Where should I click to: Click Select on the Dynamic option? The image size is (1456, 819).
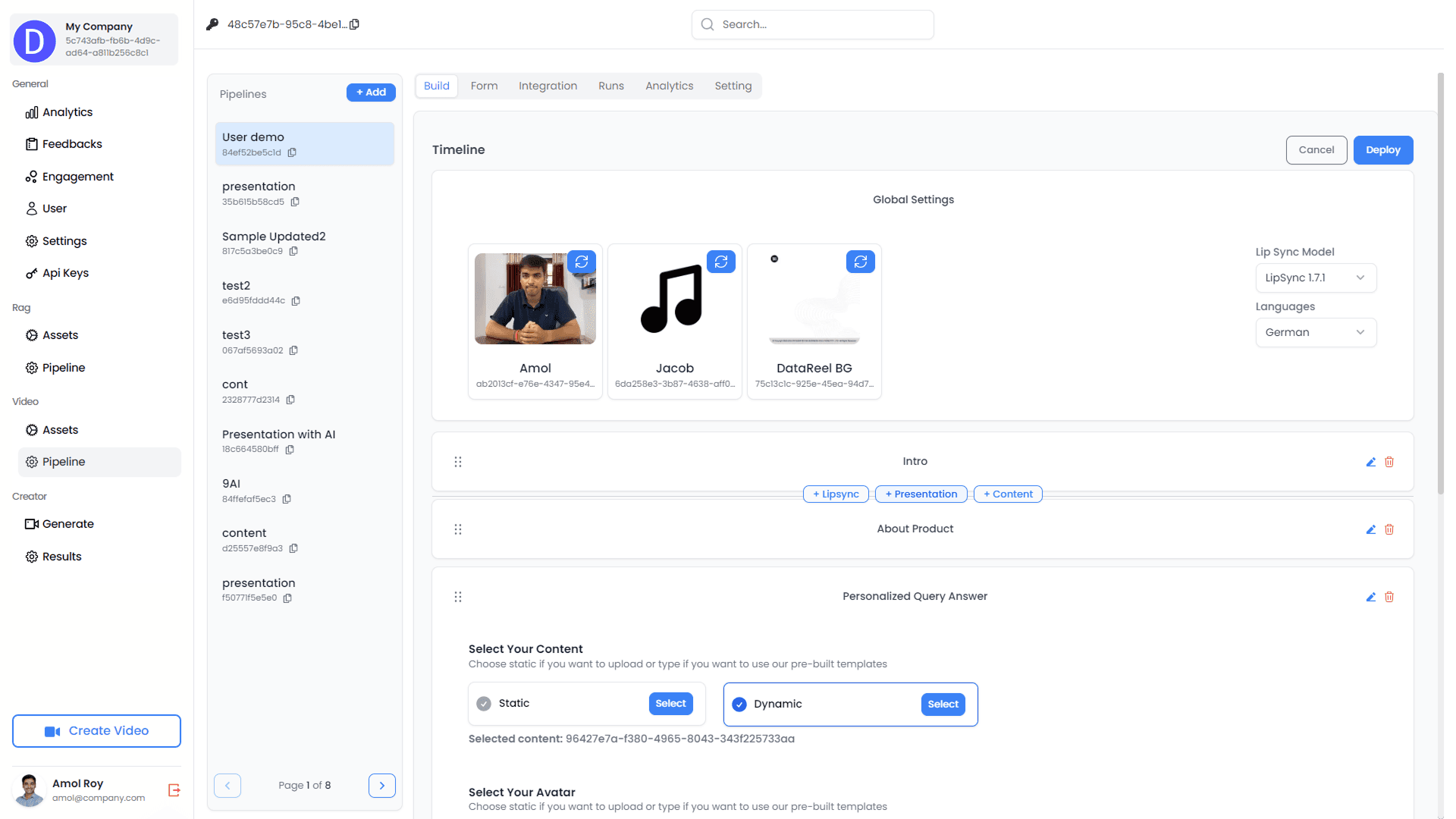(943, 704)
